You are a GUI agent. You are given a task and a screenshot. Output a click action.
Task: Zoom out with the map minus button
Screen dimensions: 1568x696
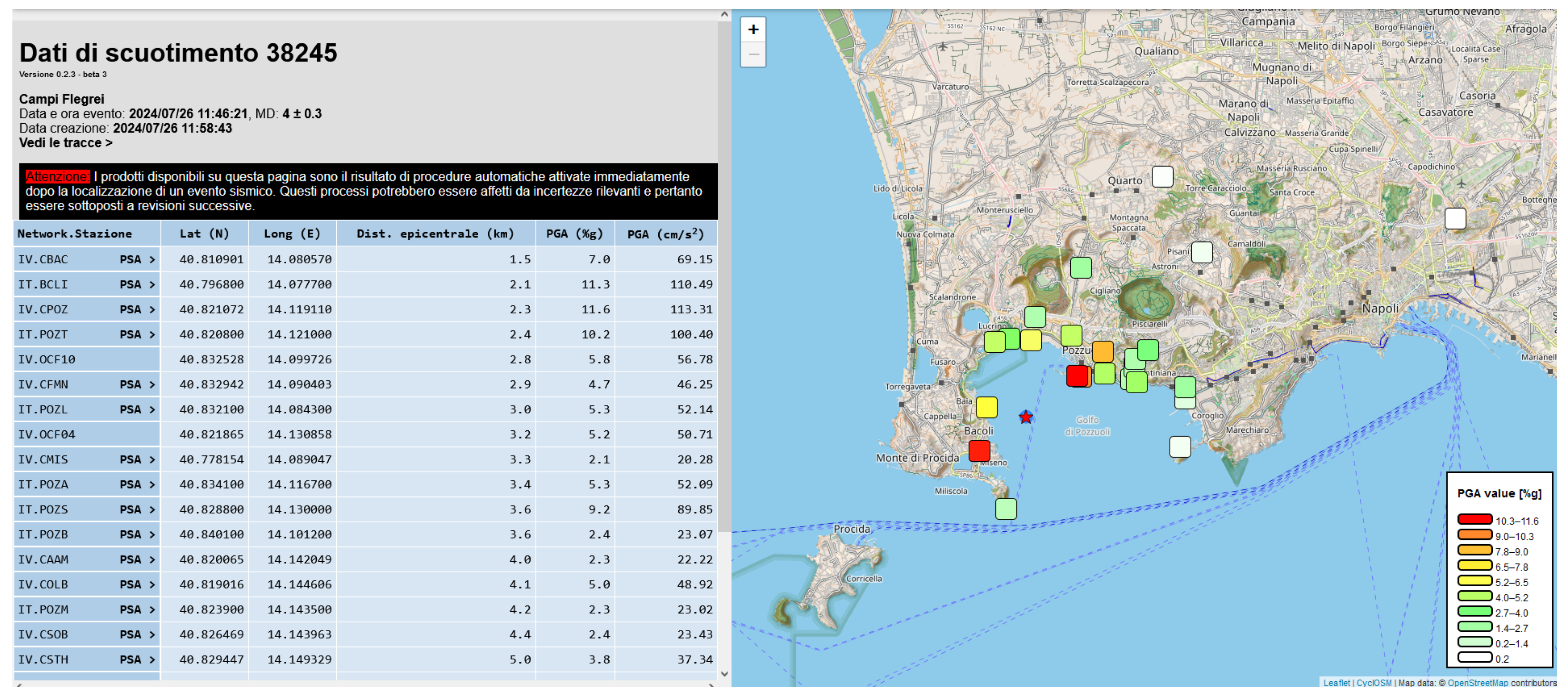753,55
